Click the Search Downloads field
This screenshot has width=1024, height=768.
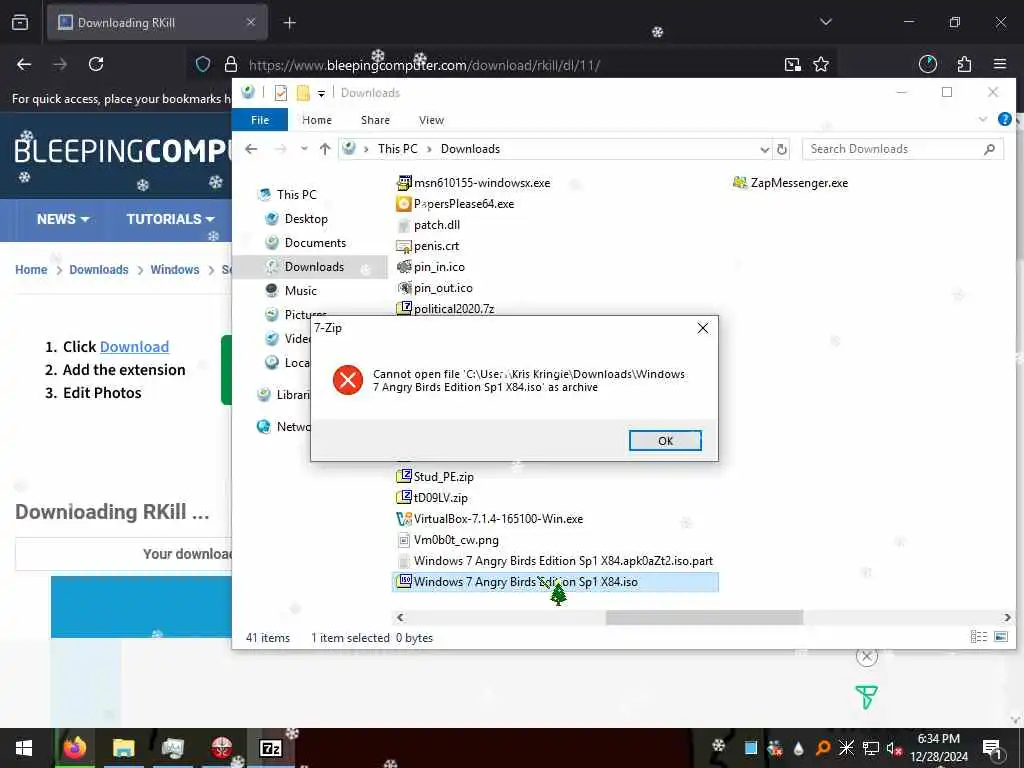pos(903,149)
